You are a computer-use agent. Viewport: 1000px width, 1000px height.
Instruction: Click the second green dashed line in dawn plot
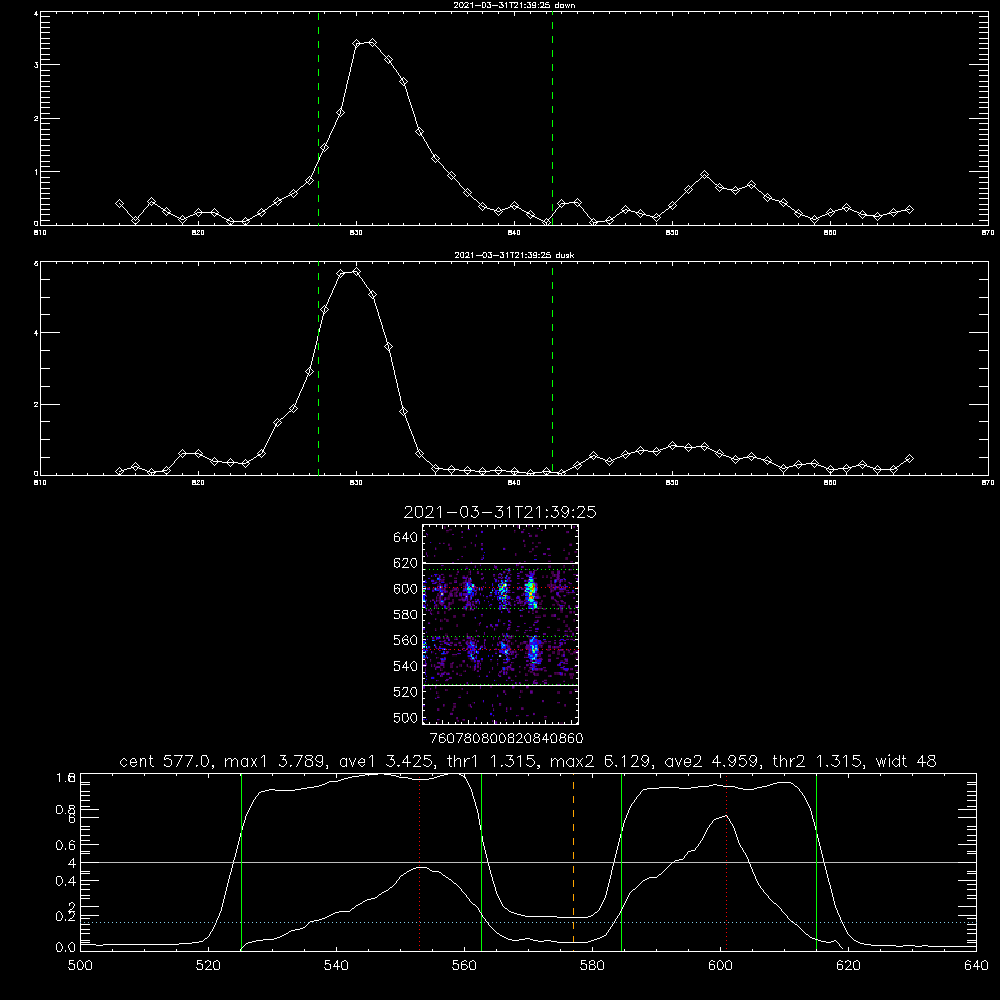tap(552, 119)
